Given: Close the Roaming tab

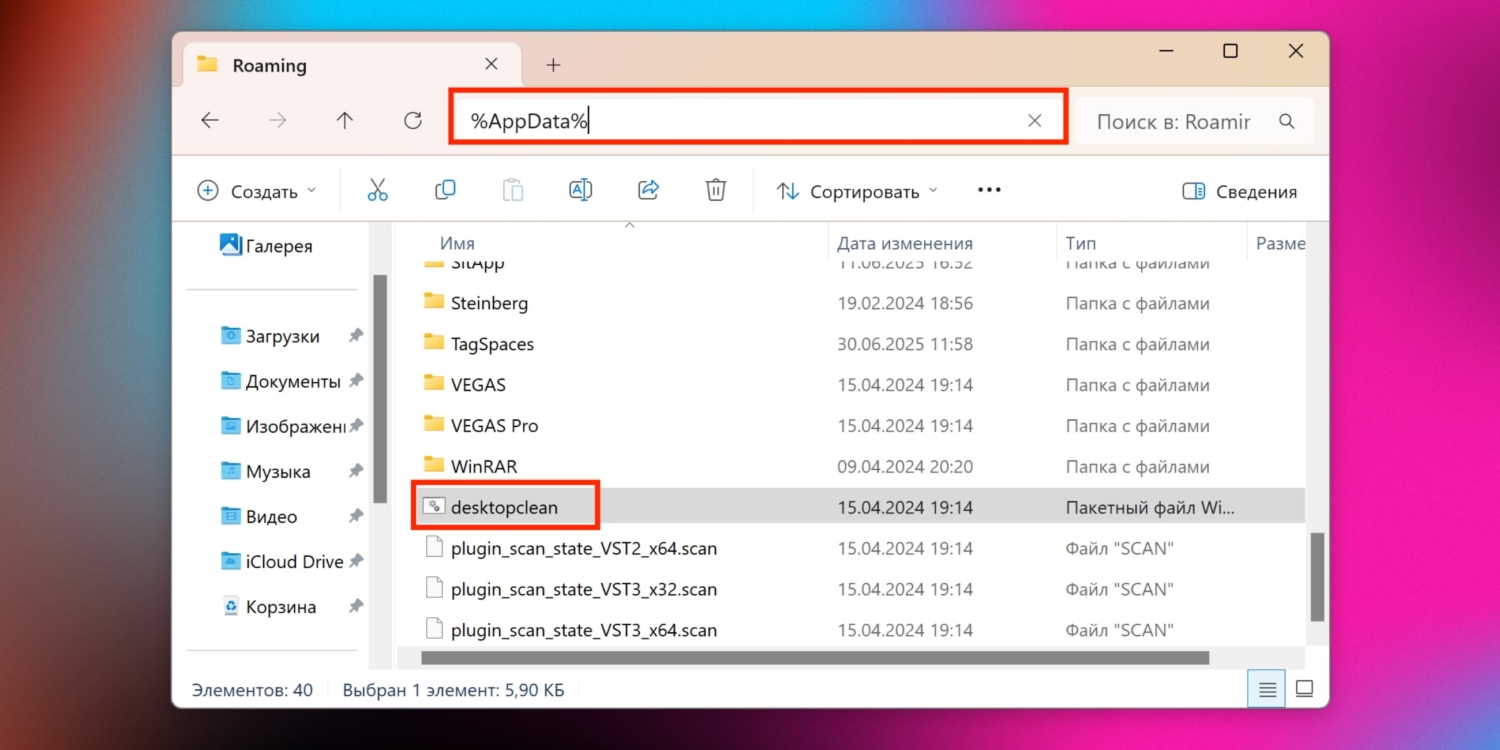Looking at the screenshot, I should [491, 64].
